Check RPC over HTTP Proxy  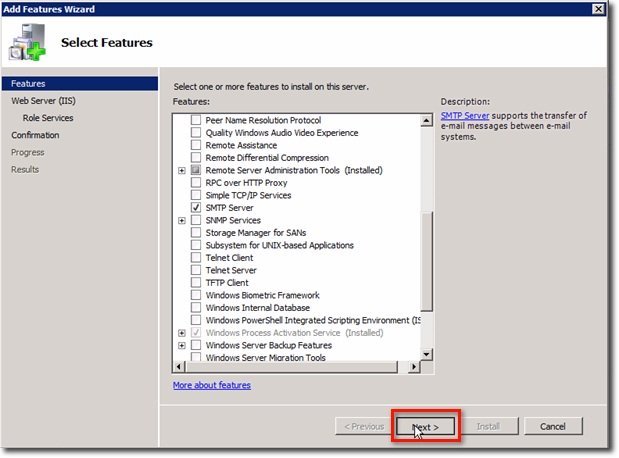pos(196,182)
